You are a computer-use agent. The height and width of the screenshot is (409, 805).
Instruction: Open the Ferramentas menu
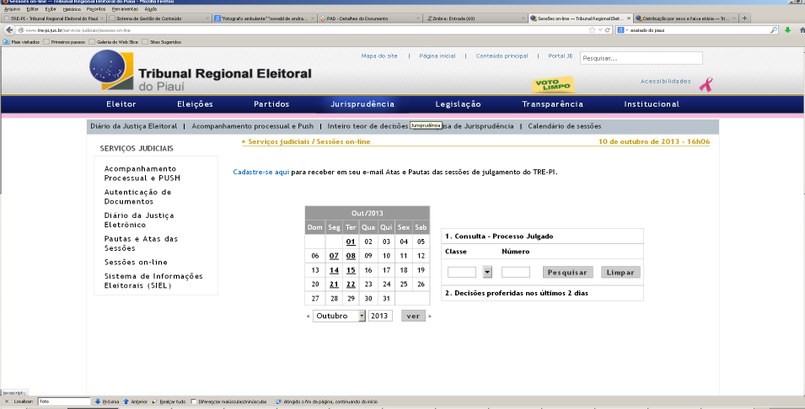[x=125, y=9]
